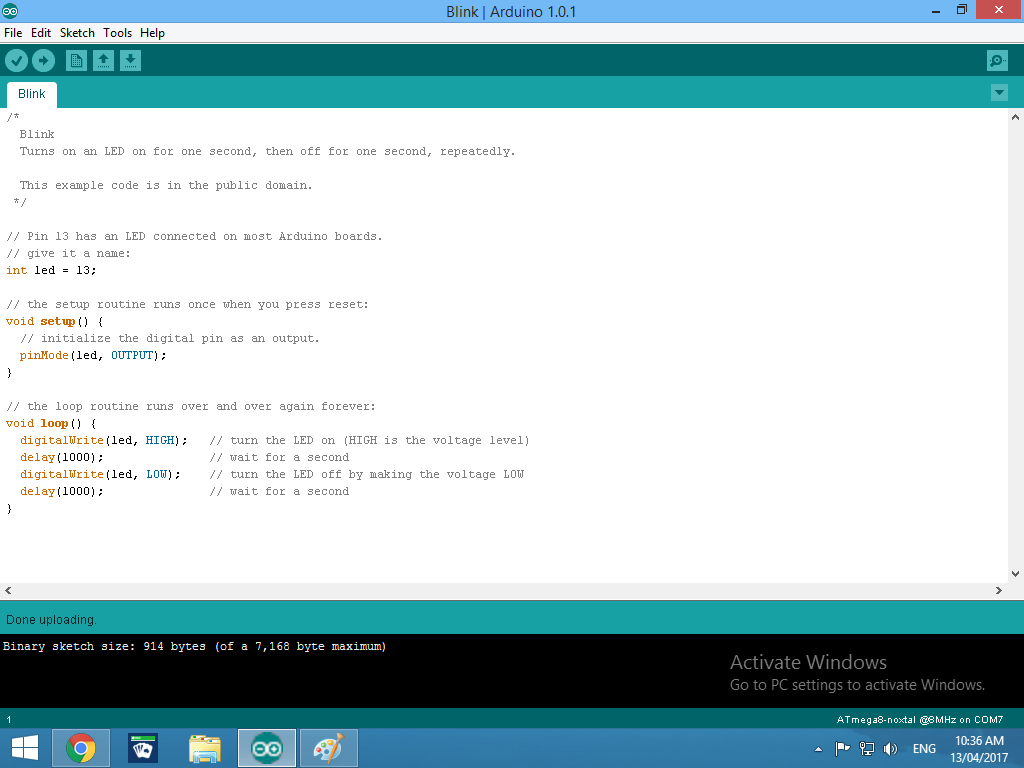Viewport: 1024px width, 768px height.
Task: Click on 'digitalWrite(led, LOW);' statement
Action: tap(100, 474)
